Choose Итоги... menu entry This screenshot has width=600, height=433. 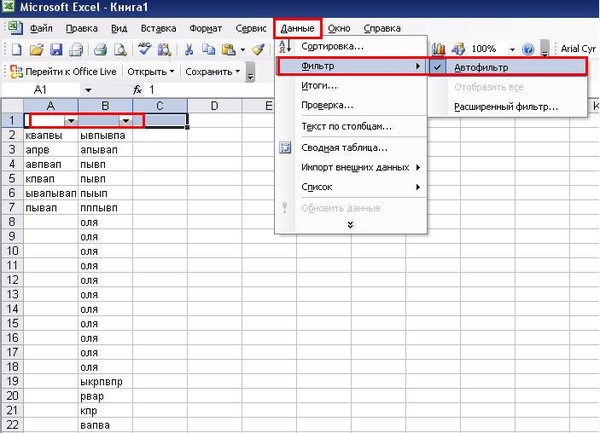pos(351,86)
